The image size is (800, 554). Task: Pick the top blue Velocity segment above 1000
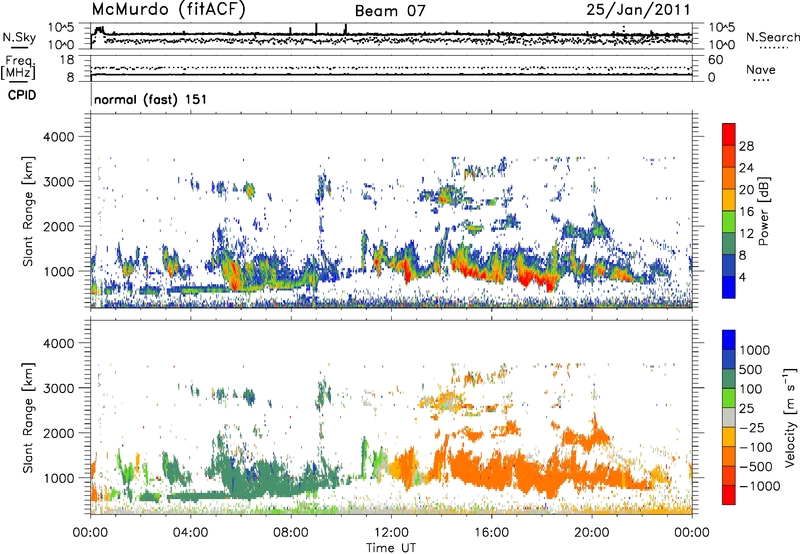click(729, 340)
